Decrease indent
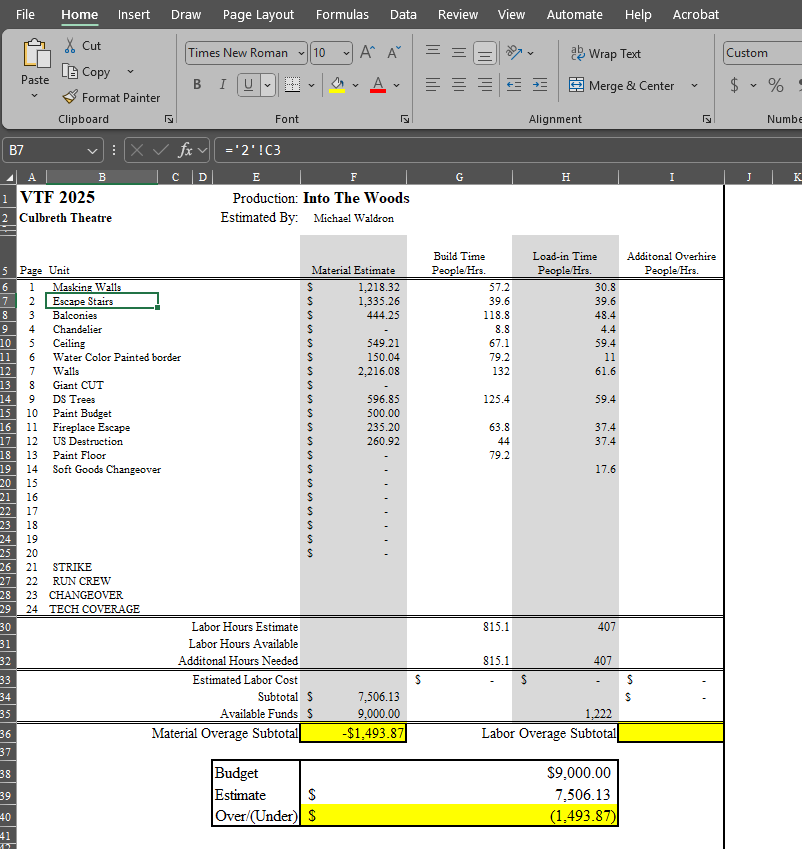Screen dimensions: 802x849 [x=513, y=84]
